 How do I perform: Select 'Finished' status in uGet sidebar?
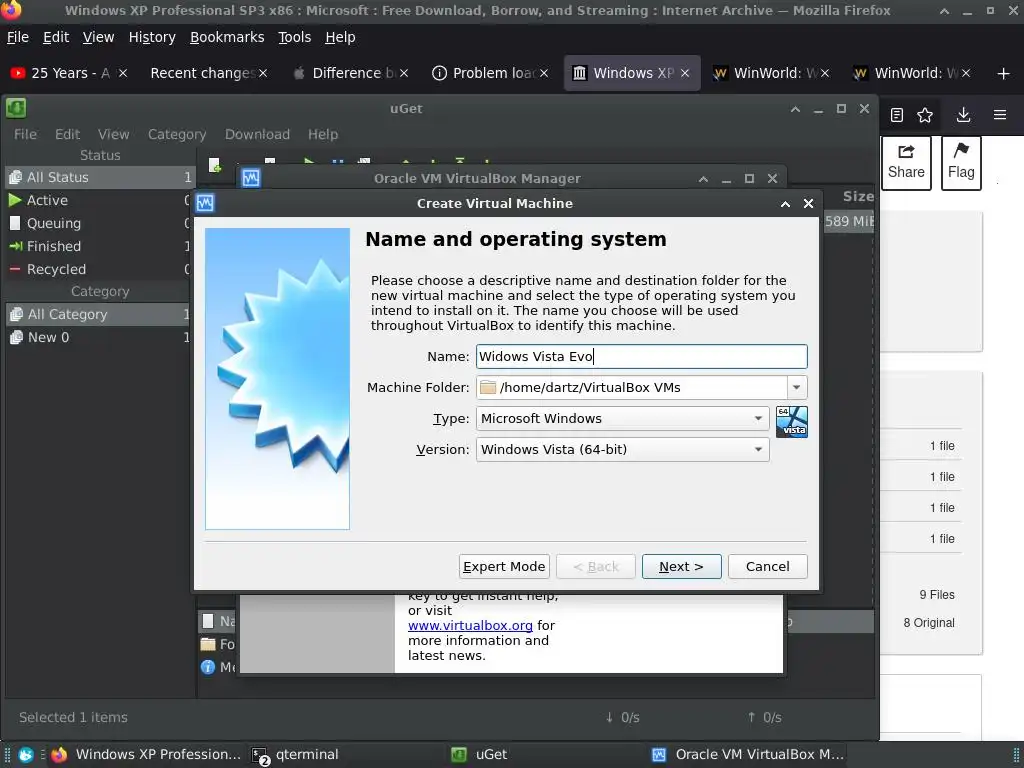point(100,246)
